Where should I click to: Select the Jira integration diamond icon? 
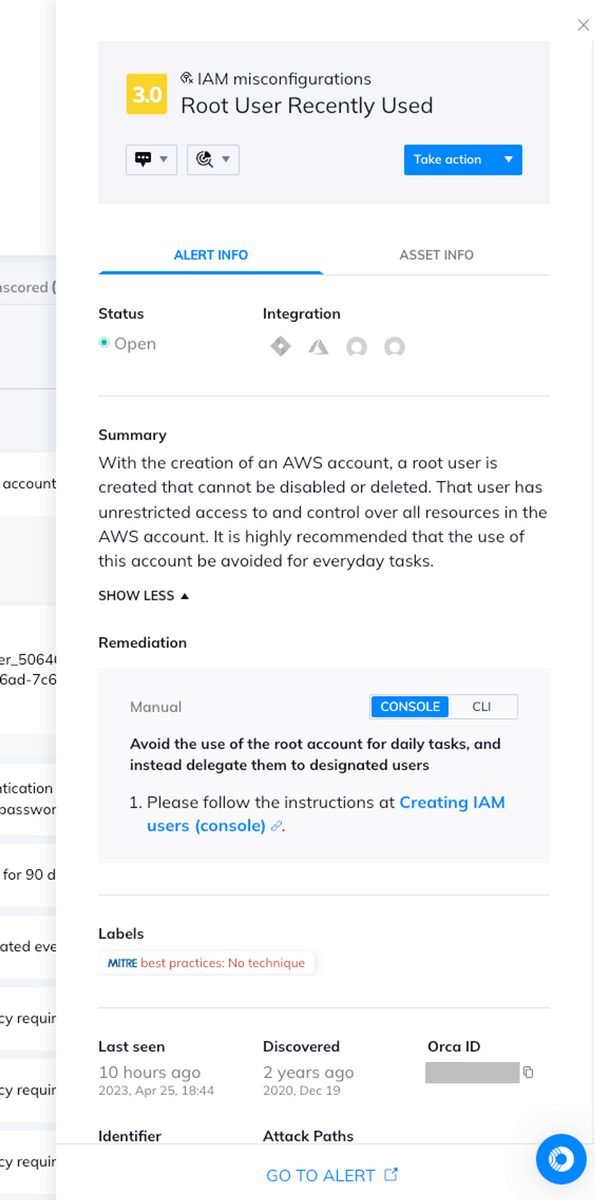click(280, 346)
